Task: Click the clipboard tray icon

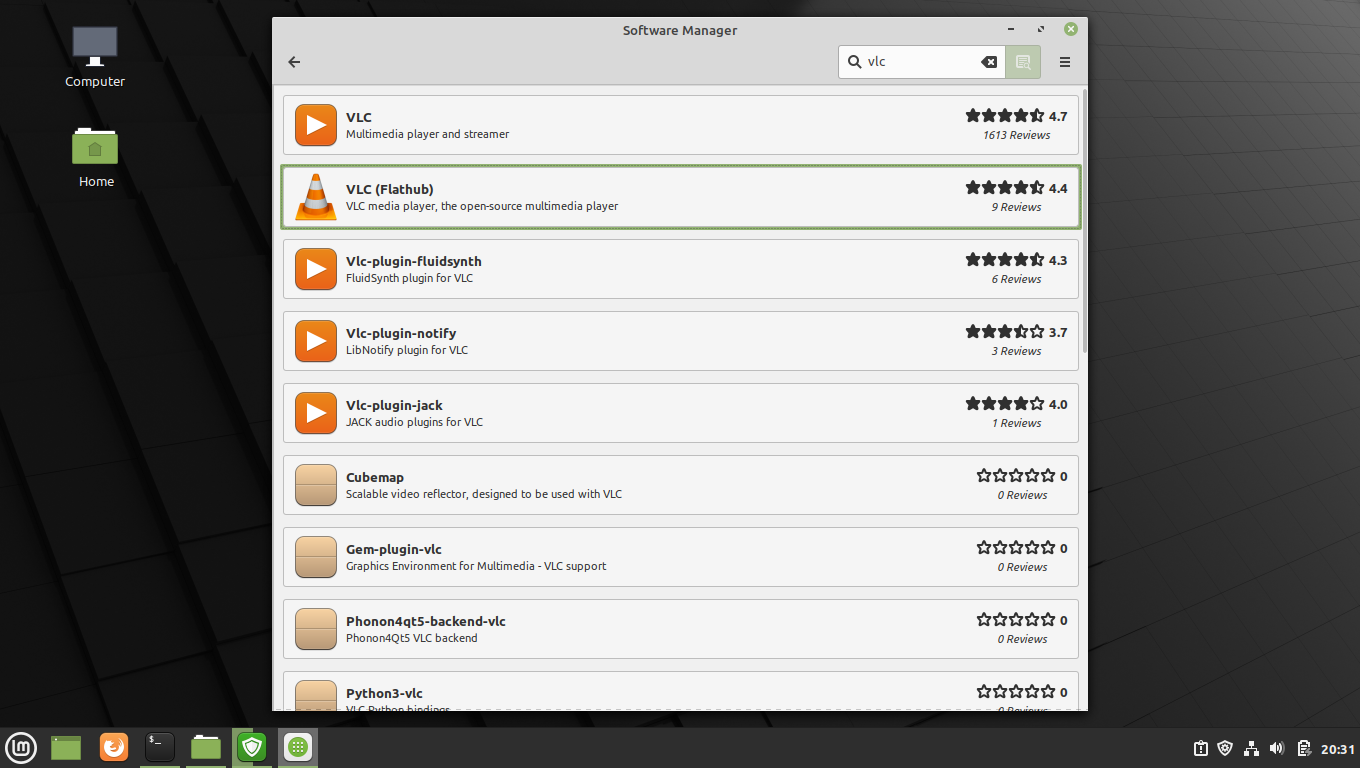Action: pyautogui.click(x=1304, y=748)
